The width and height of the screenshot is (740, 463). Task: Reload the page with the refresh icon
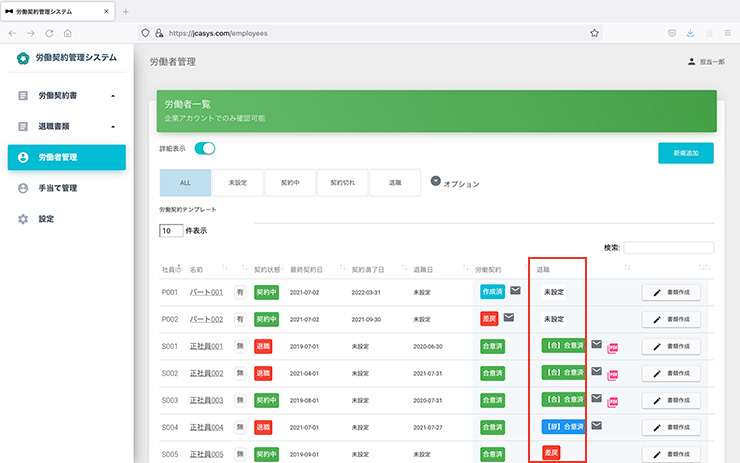coord(49,33)
